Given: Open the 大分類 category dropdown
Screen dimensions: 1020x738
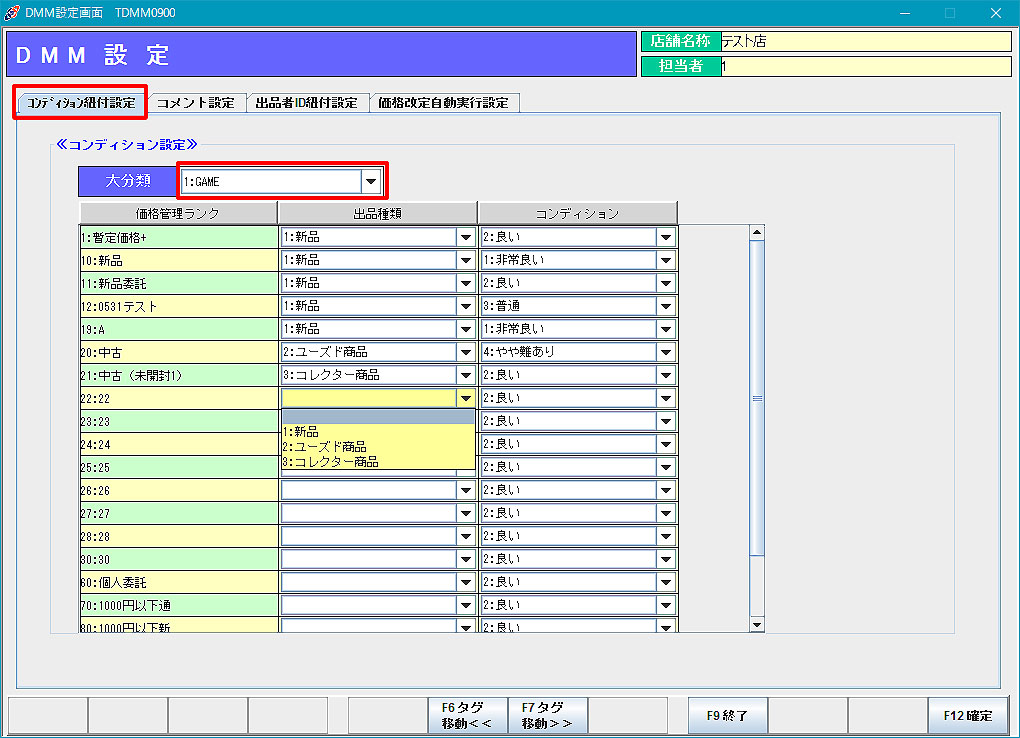Looking at the screenshot, I should 371,182.
